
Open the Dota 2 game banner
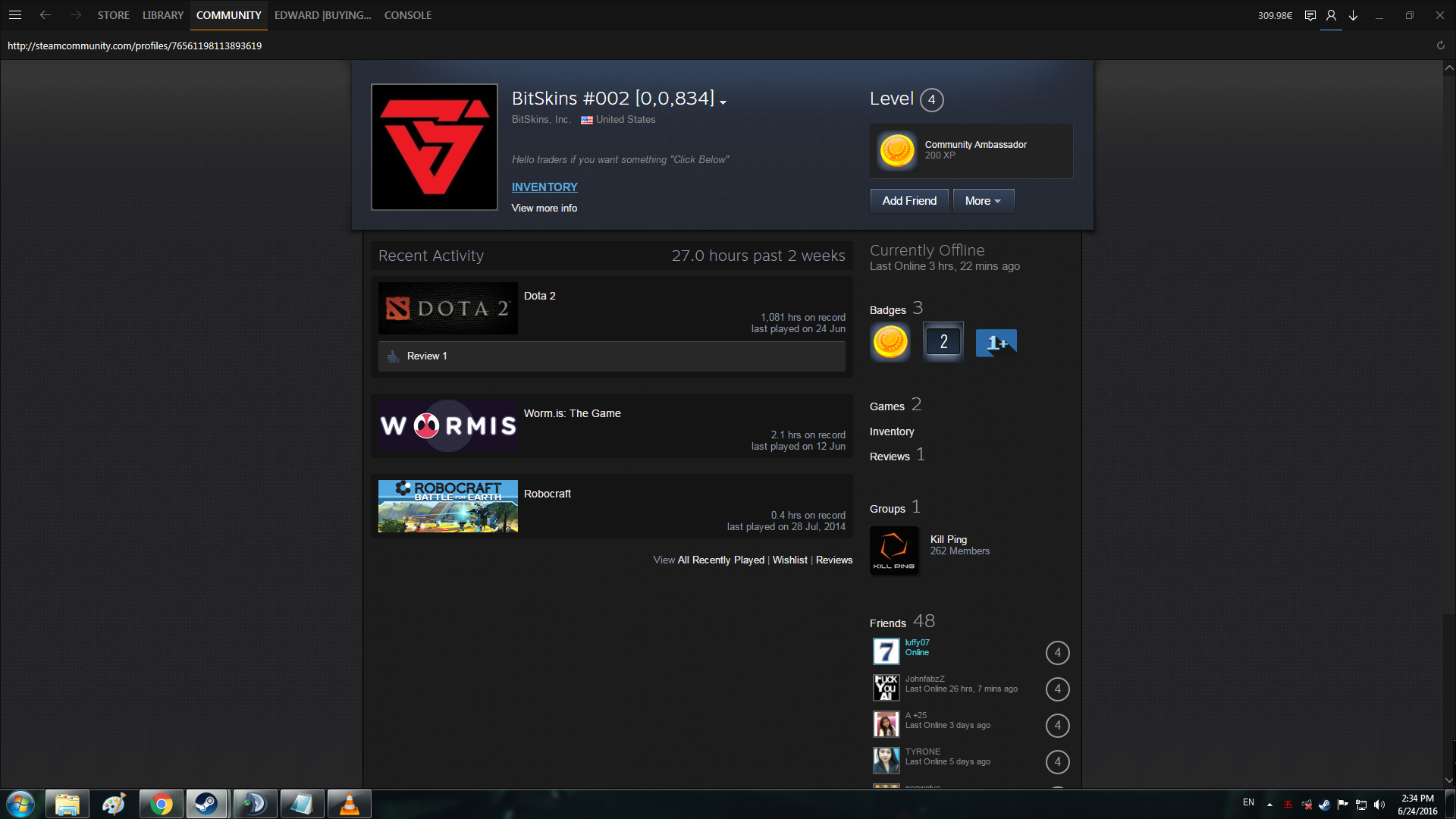click(x=448, y=309)
